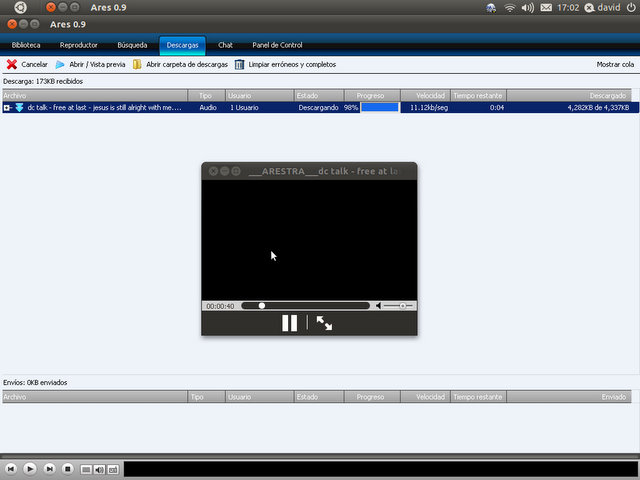Click the radio icon in bottom player bar

click(x=113, y=470)
